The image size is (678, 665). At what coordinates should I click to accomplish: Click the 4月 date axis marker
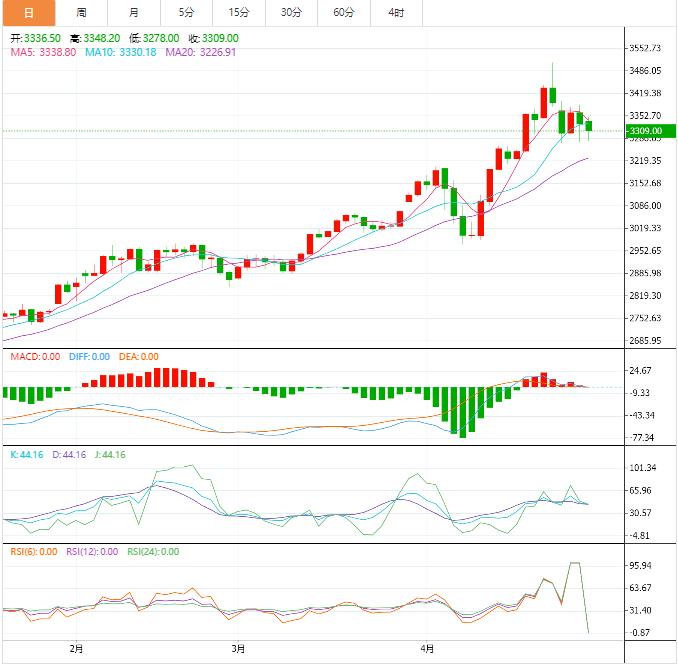427,650
